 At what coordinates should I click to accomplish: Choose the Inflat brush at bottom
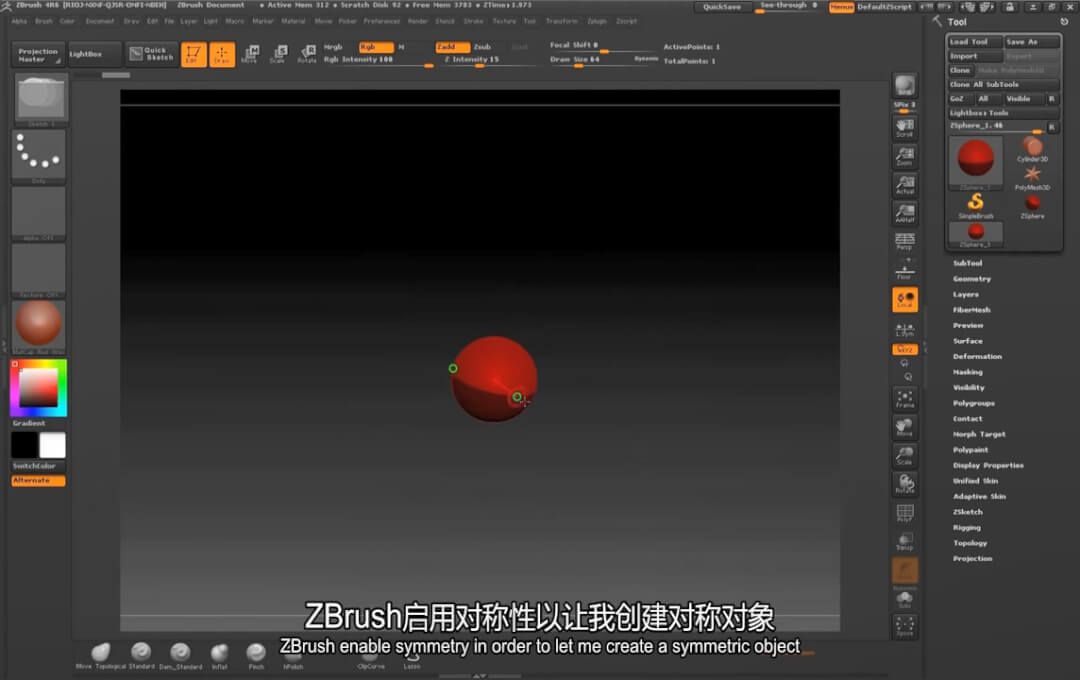(219, 655)
